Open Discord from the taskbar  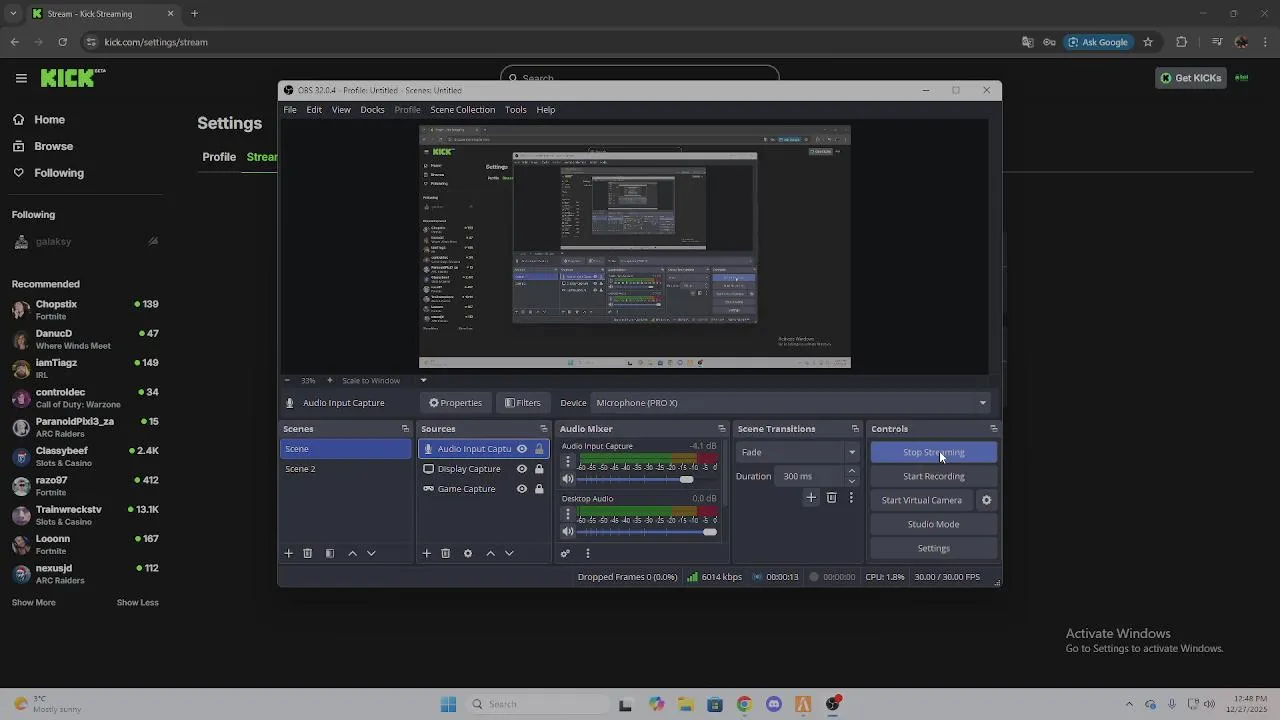tap(773, 704)
